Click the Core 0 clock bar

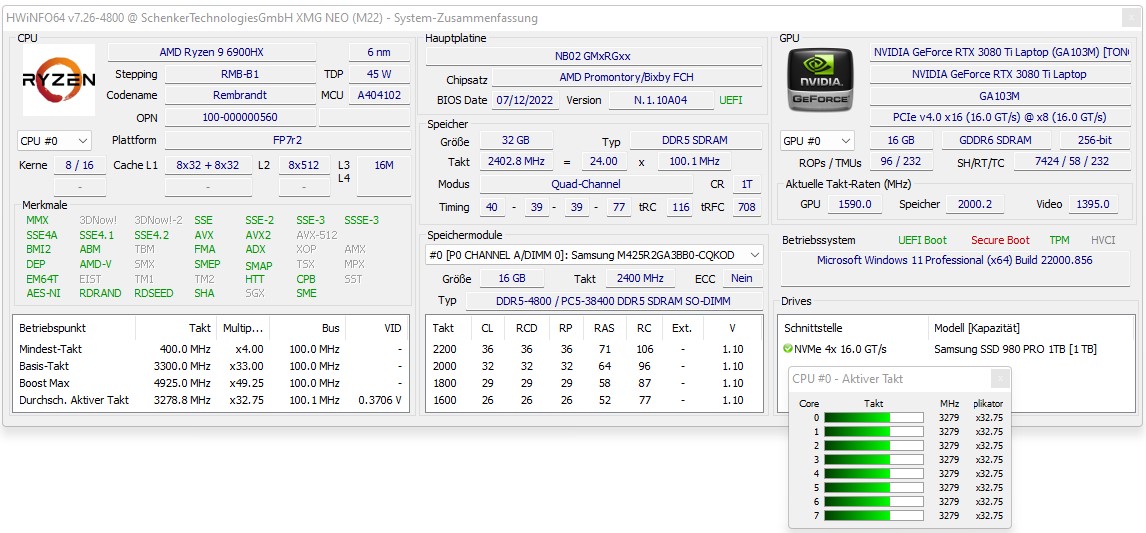tap(874, 417)
